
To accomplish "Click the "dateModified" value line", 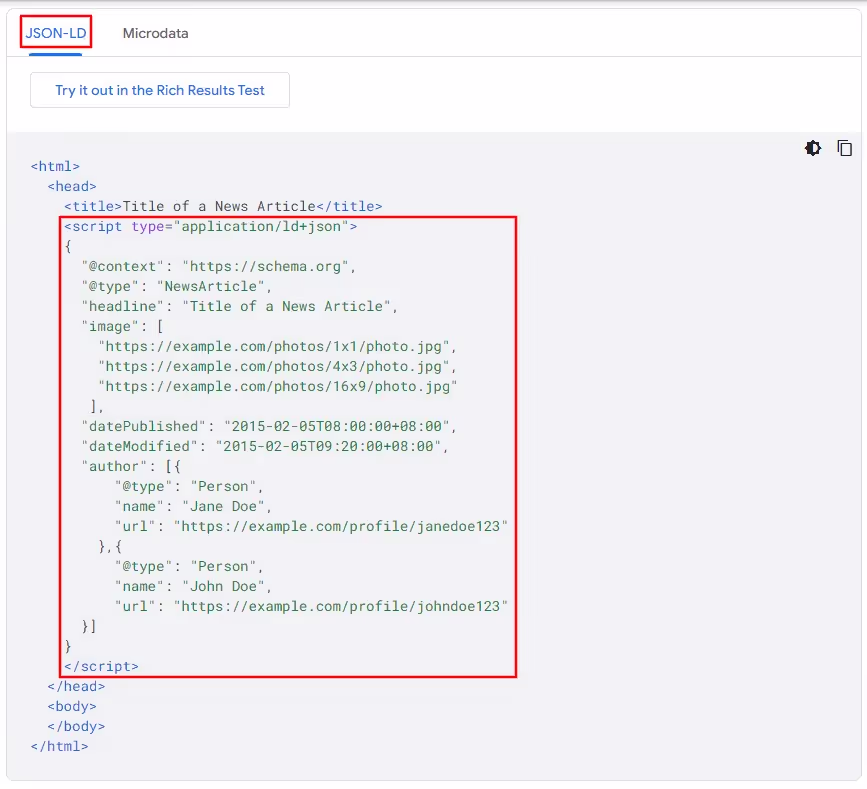I will [x=265, y=446].
